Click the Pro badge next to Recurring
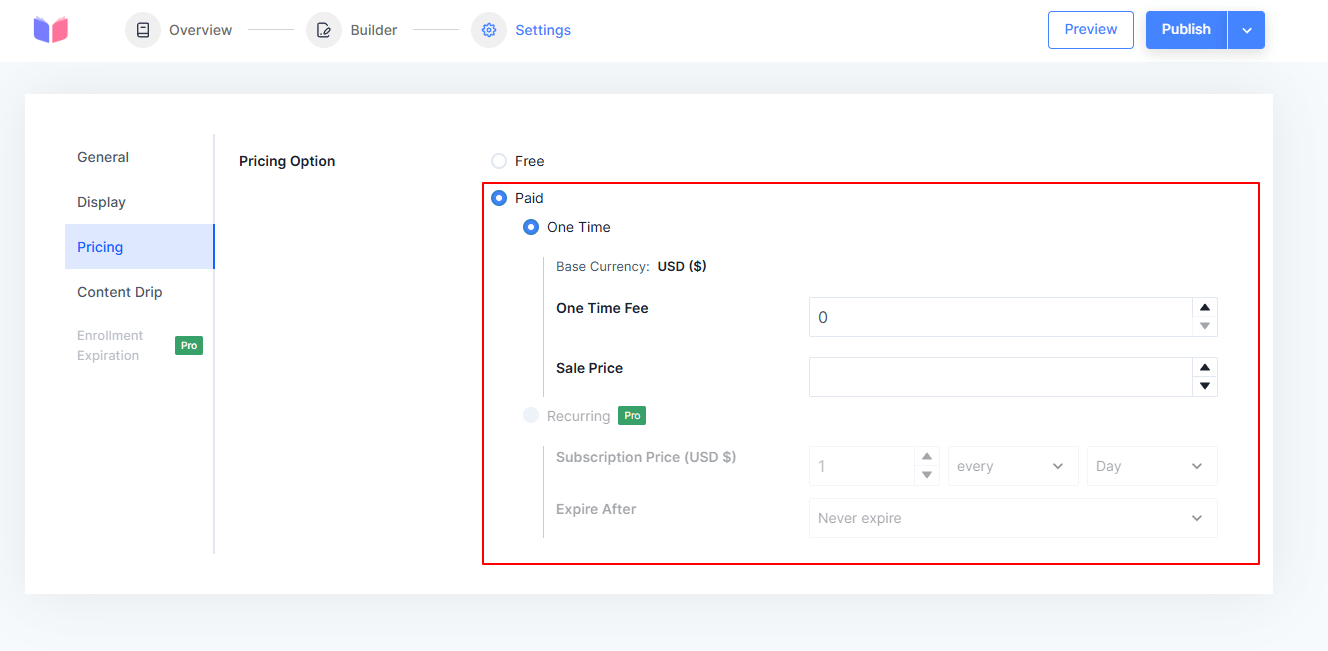This screenshot has width=1328, height=651. click(632, 416)
